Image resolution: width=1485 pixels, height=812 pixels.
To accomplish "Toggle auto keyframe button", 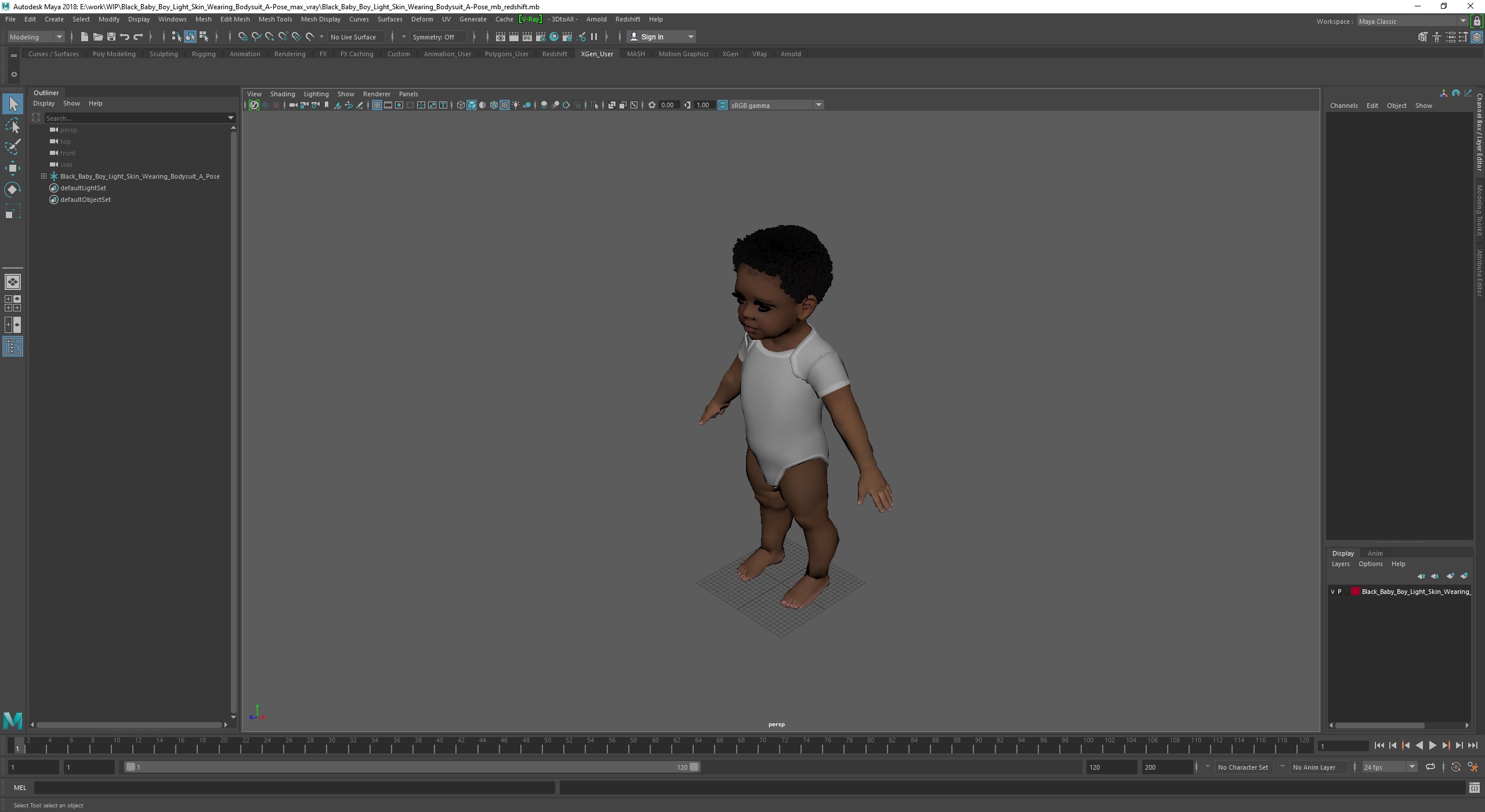I will 1455,767.
